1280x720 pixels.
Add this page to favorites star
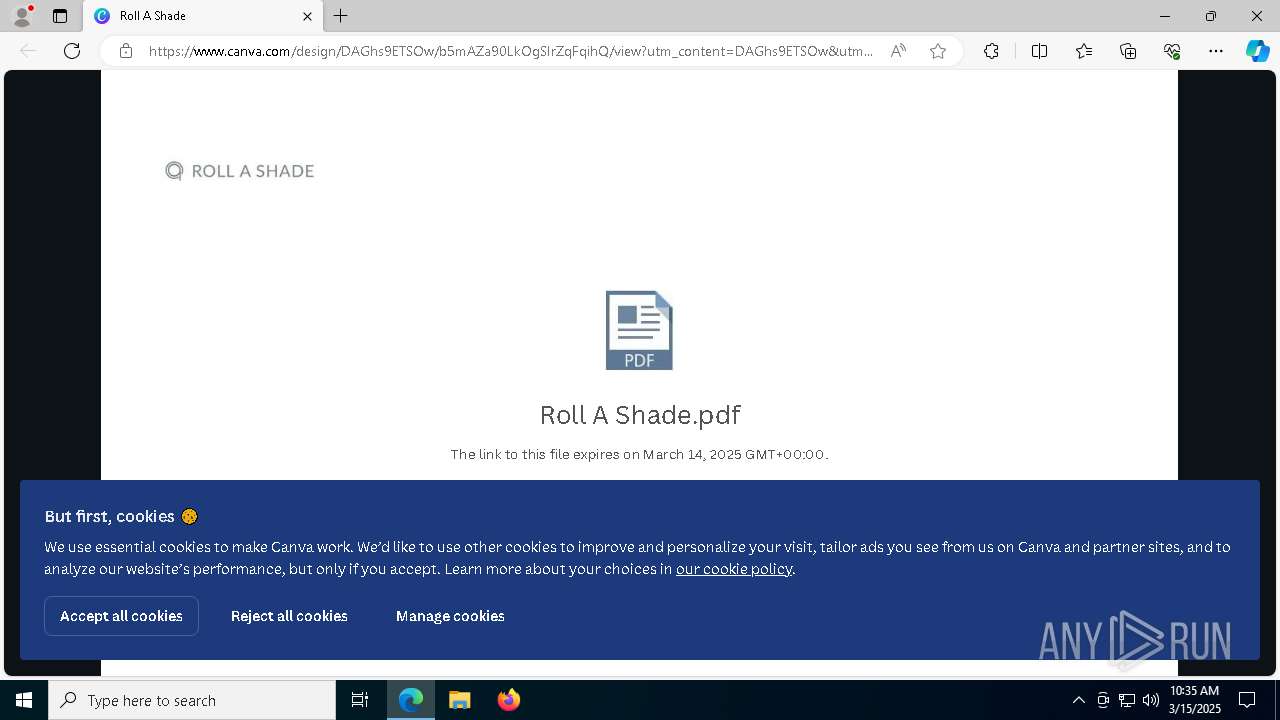click(x=938, y=51)
